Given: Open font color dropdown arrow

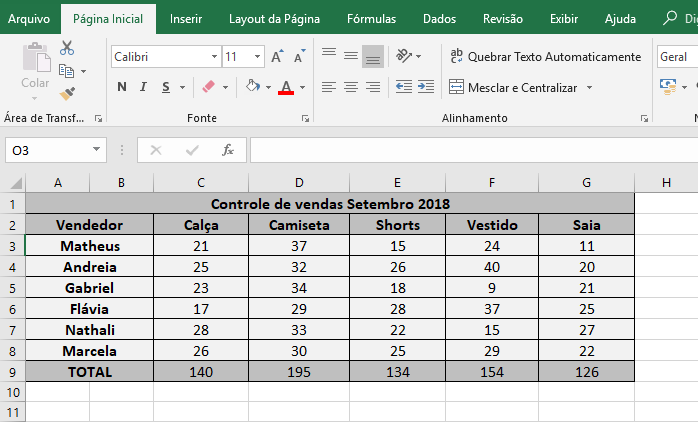Looking at the screenshot, I should [302, 87].
